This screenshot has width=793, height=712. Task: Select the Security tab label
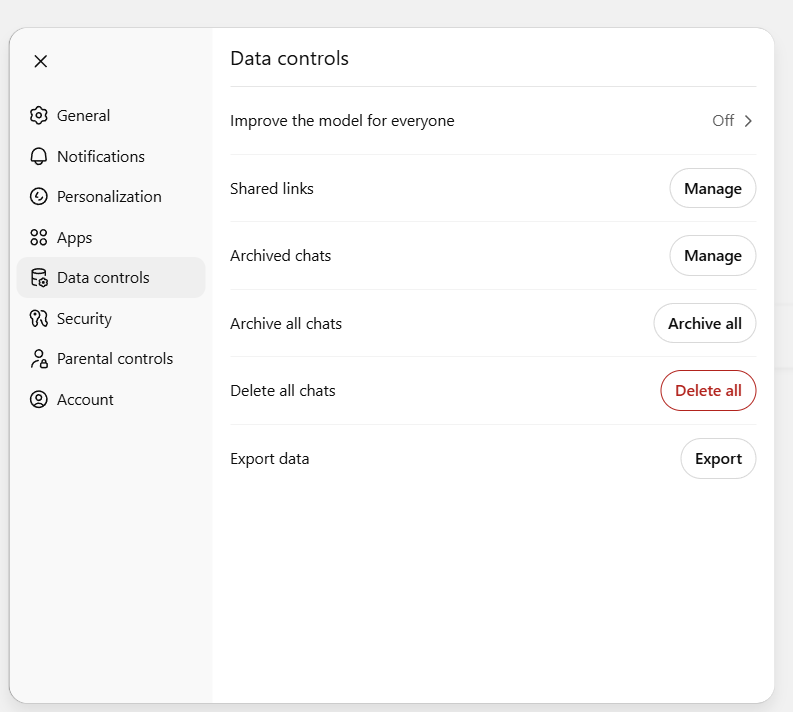point(84,319)
